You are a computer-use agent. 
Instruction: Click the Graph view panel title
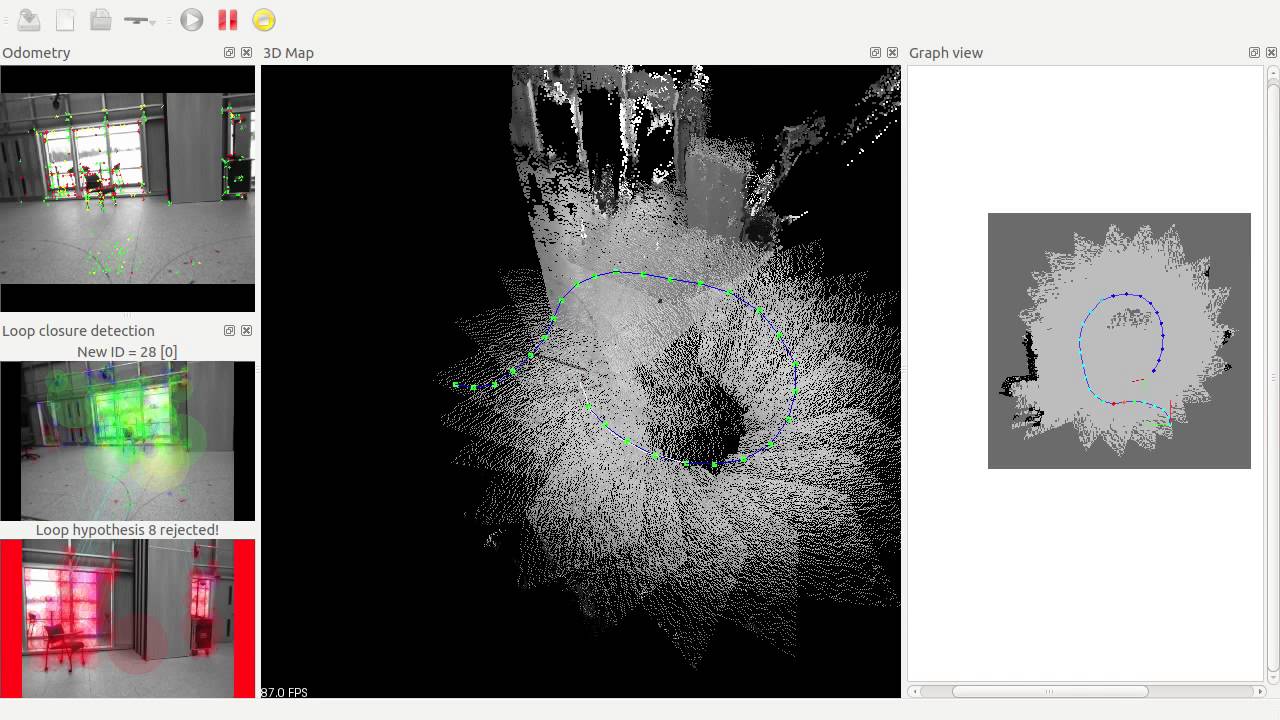click(946, 53)
